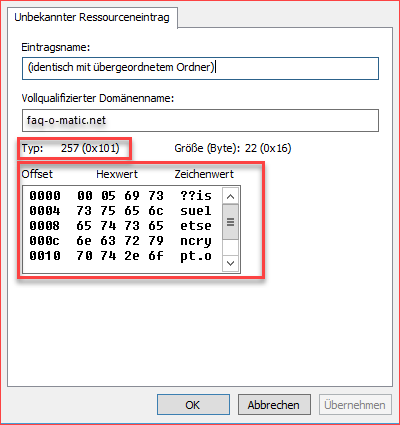Click the Hexwert column header
400x425 pixels.
[117, 174]
